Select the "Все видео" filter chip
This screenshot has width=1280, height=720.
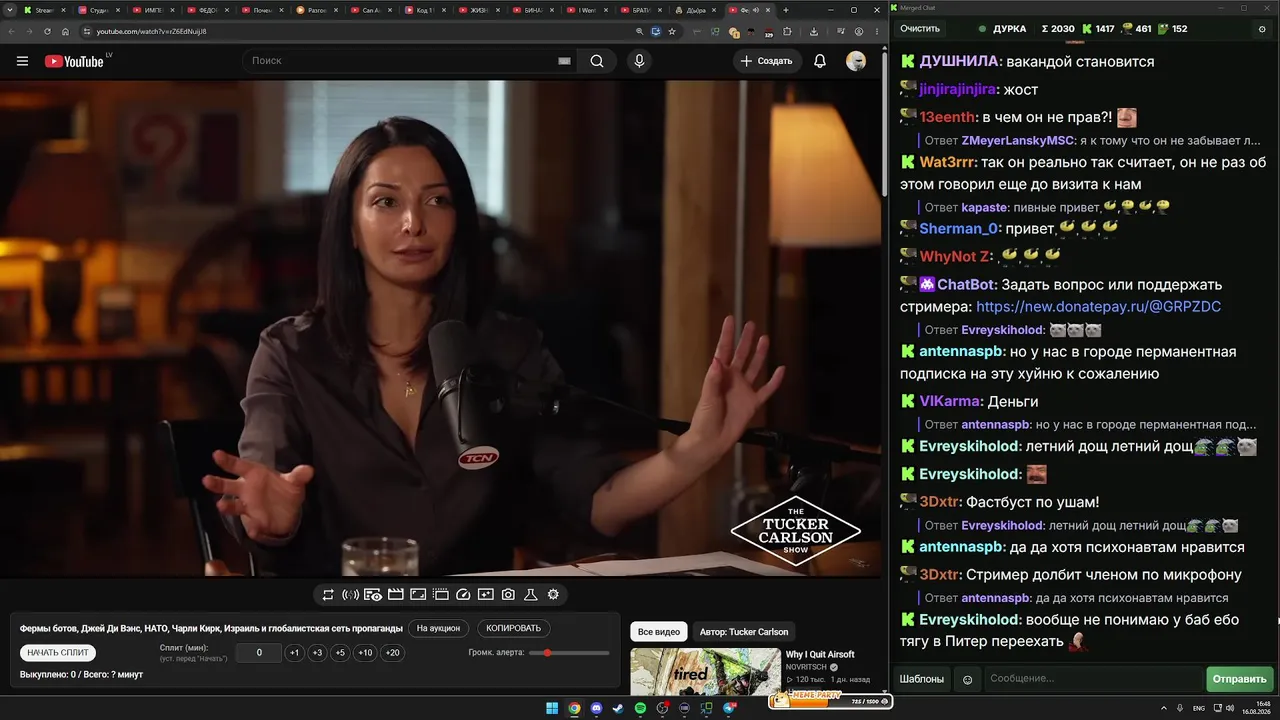659,632
